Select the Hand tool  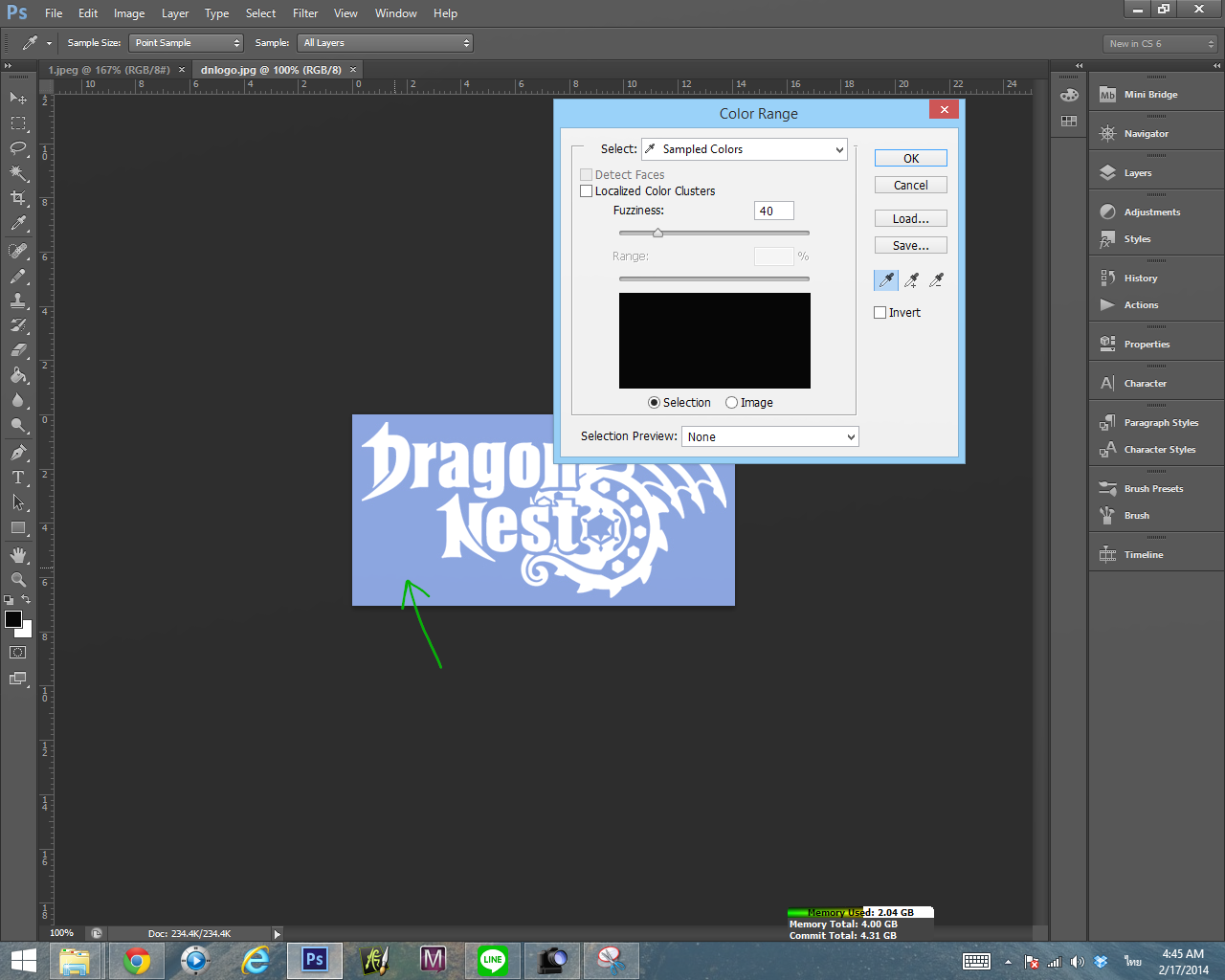coord(18,555)
